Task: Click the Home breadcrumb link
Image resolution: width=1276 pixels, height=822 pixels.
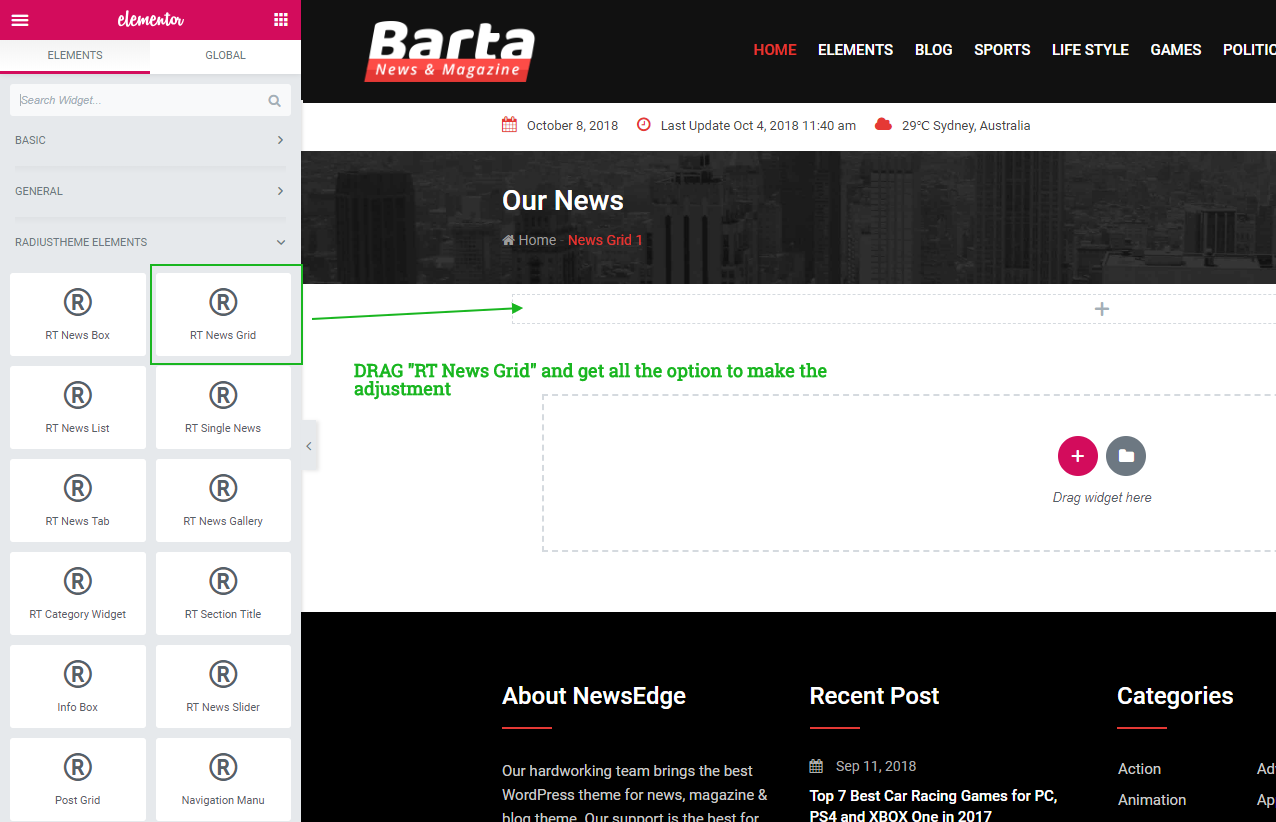Action: 537,240
